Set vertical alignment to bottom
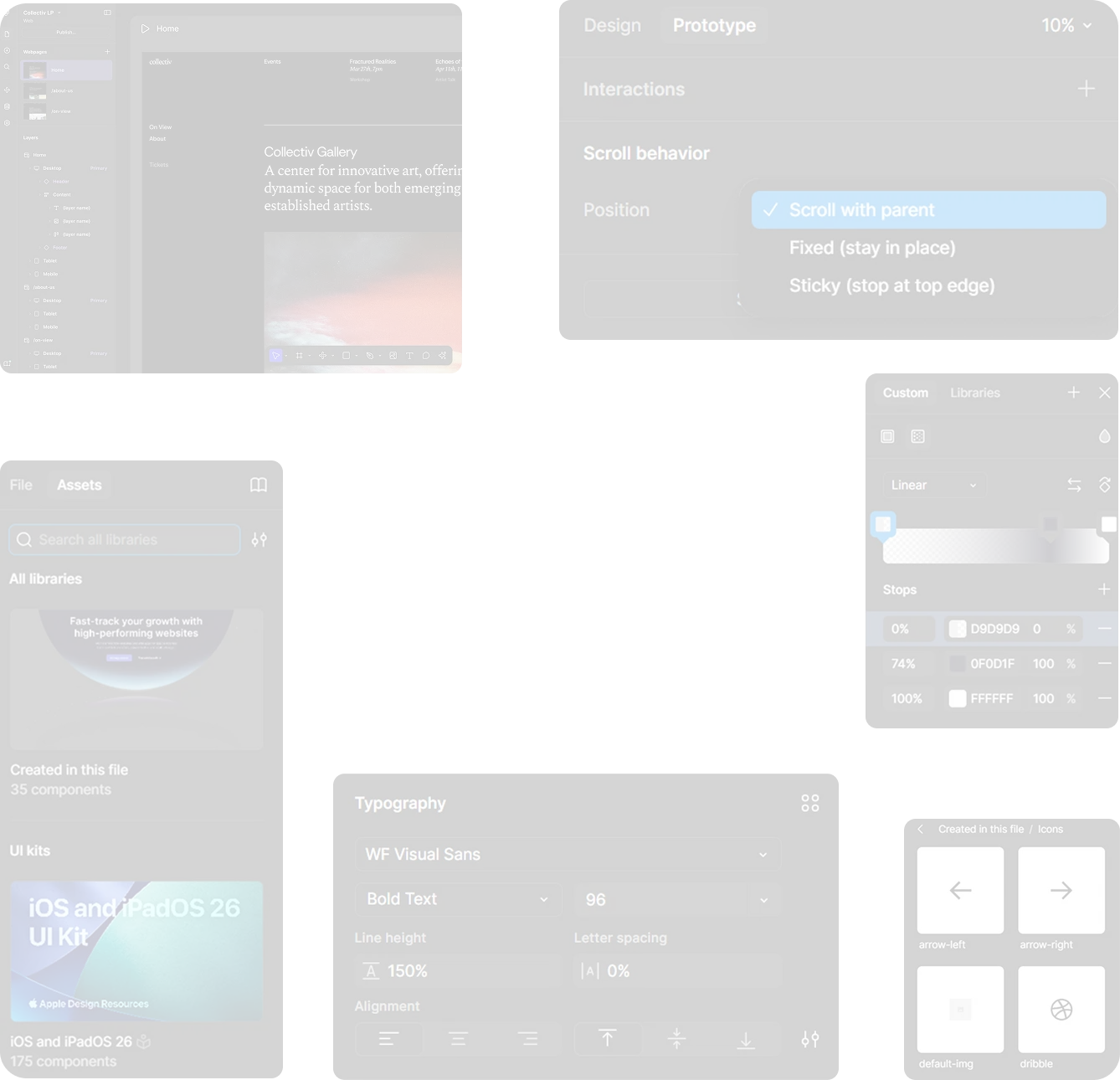This screenshot has height=1080, width=1120. point(746,1039)
